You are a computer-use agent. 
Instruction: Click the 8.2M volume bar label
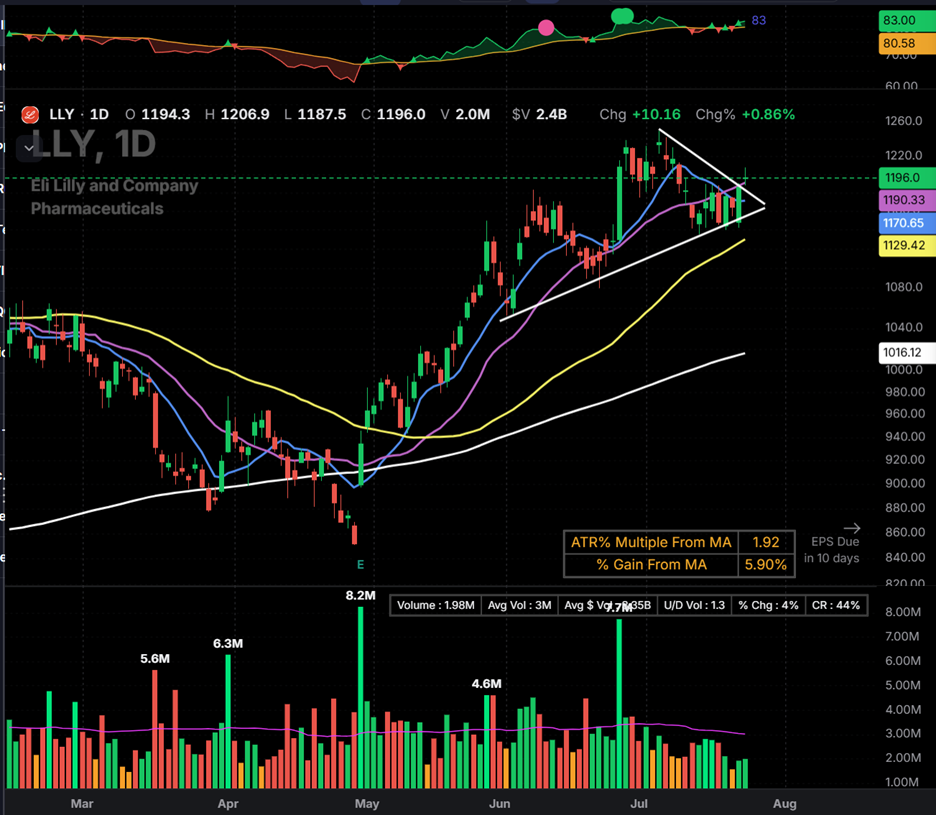[x=361, y=595]
